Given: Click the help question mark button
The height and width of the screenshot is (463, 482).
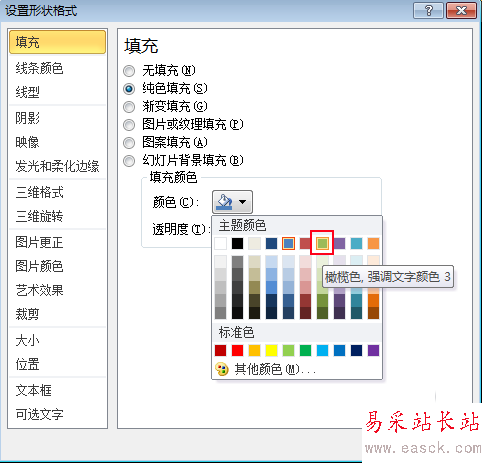Looking at the screenshot, I should (428, 11).
